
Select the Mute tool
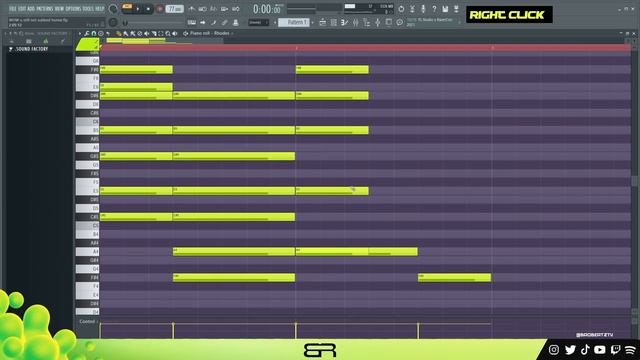(x=147, y=33)
